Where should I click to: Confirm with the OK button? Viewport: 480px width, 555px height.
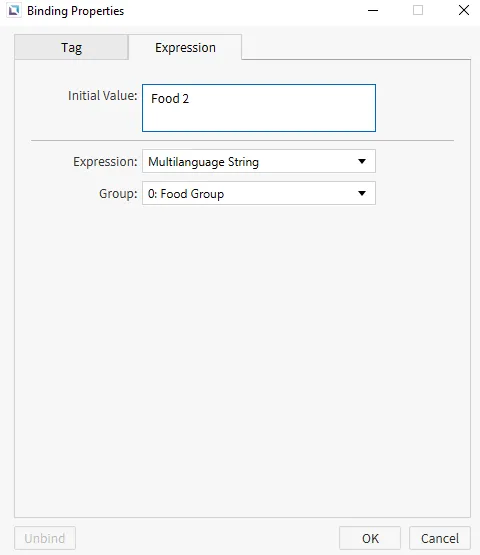(370, 538)
